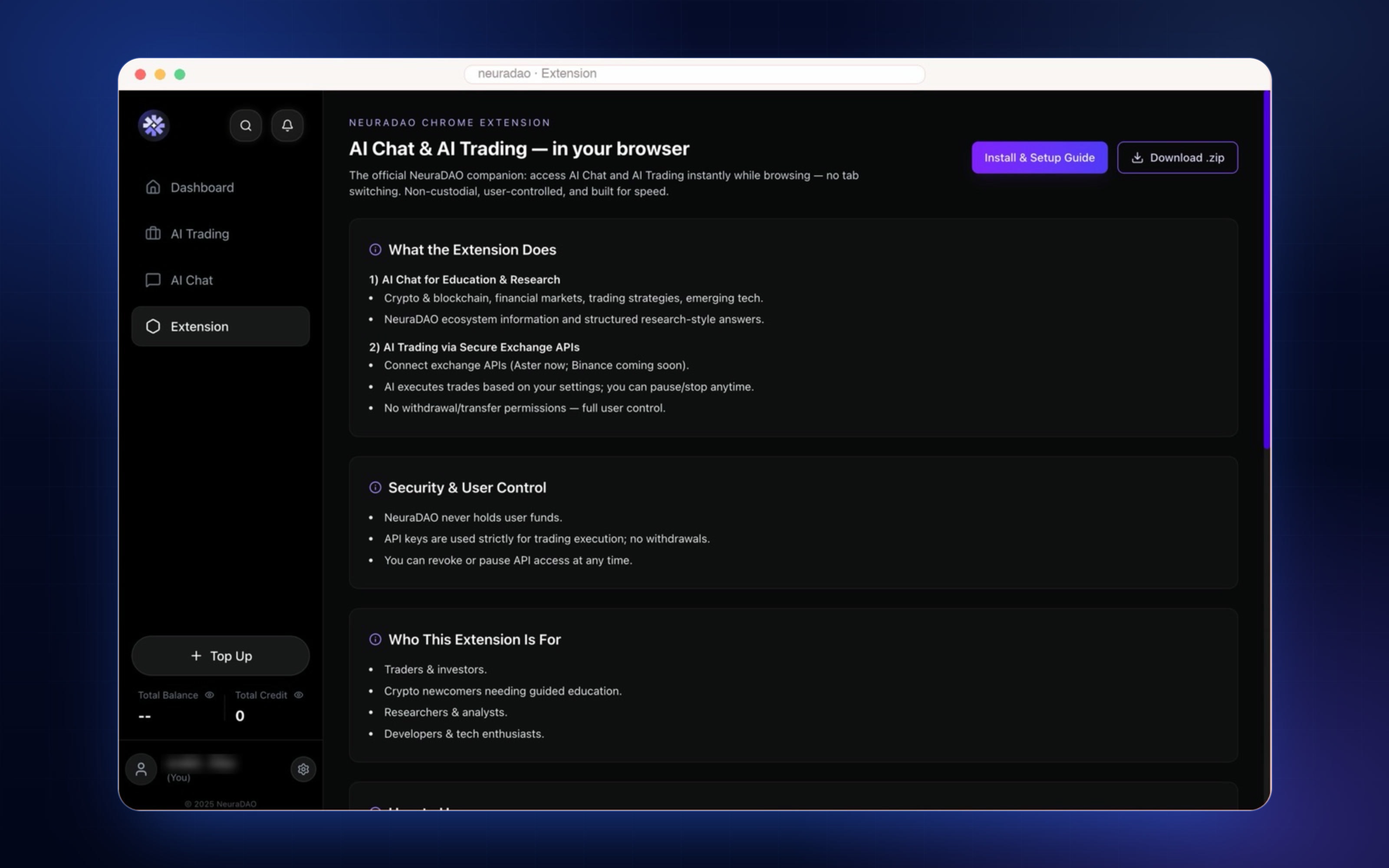Toggle Total Credit visibility eye
Screen dimensions: 1389x868
(299, 695)
